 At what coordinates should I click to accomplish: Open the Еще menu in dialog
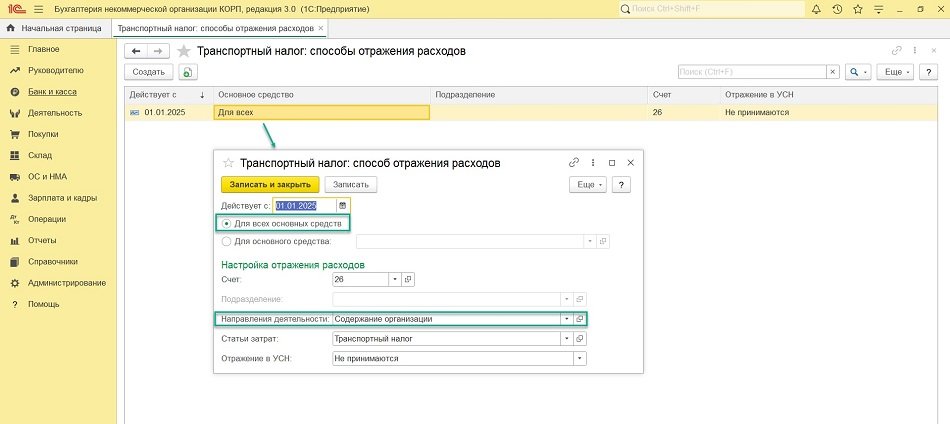(x=588, y=184)
